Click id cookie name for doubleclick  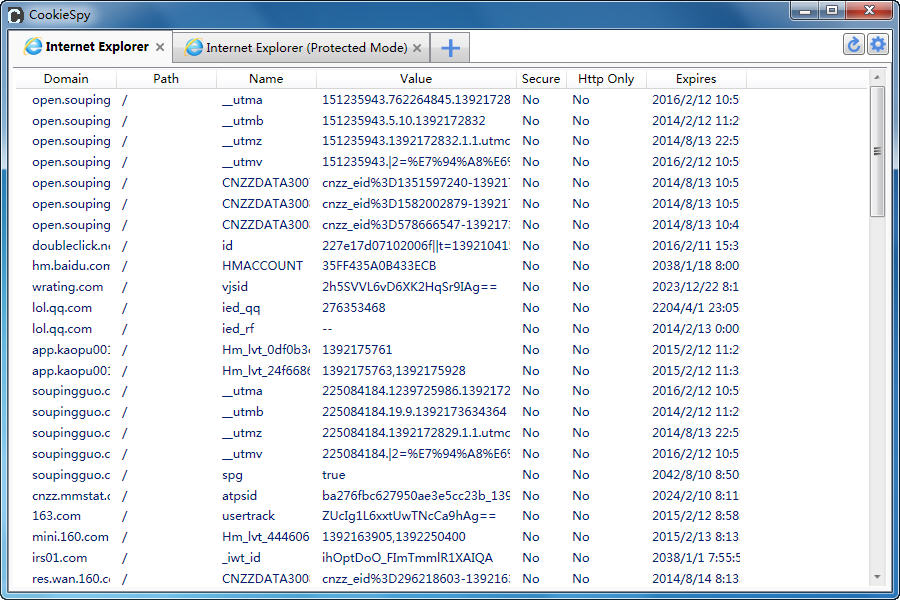(227, 246)
